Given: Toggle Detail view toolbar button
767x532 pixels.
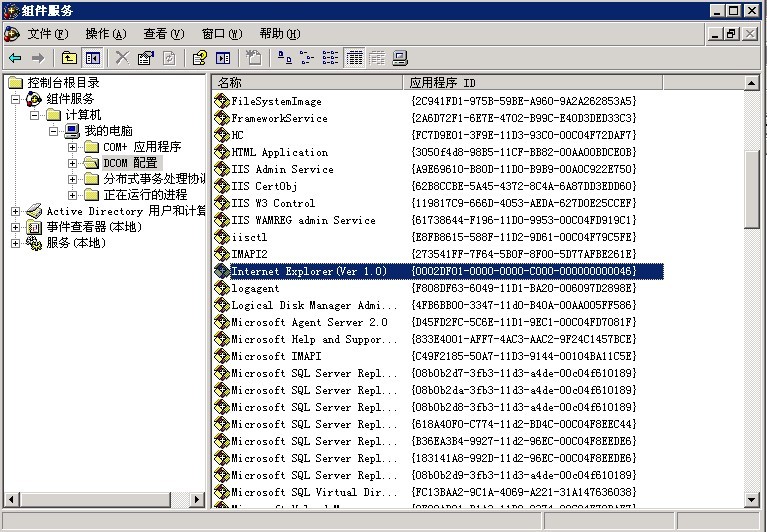Looking at the screenshot, I should (354, 58).
